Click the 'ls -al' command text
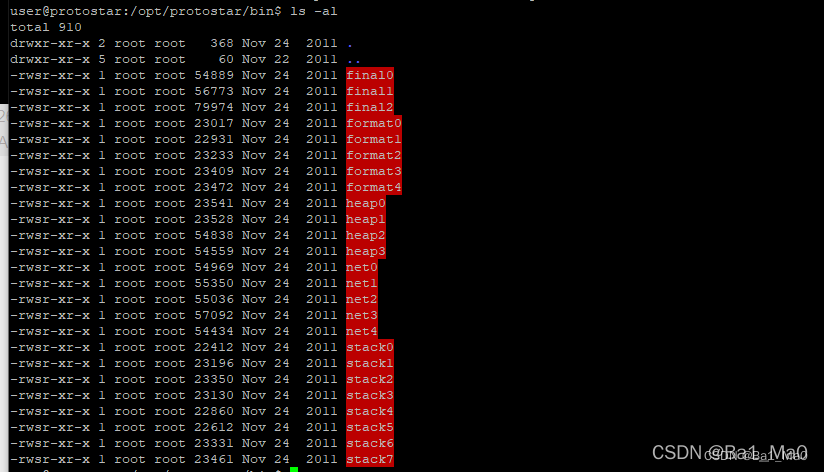This screenshot has height=472, width=824. click(314, 11)
